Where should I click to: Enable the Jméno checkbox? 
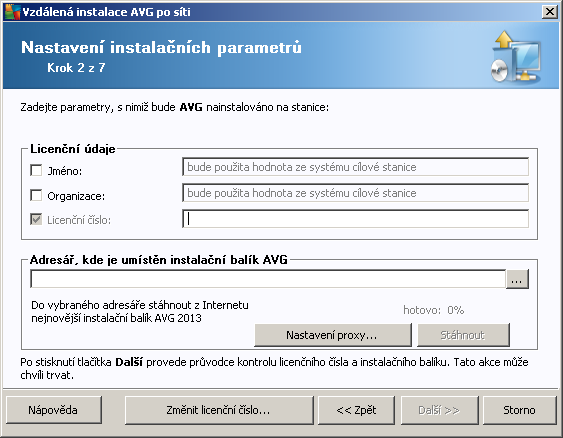(36, 170)
